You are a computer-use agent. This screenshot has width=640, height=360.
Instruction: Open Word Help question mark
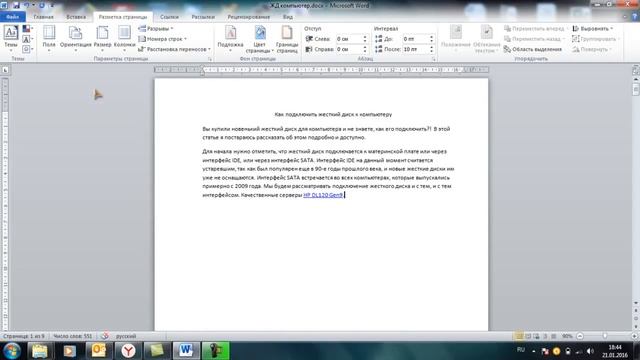pyautogui.click(x=635, y=17)
